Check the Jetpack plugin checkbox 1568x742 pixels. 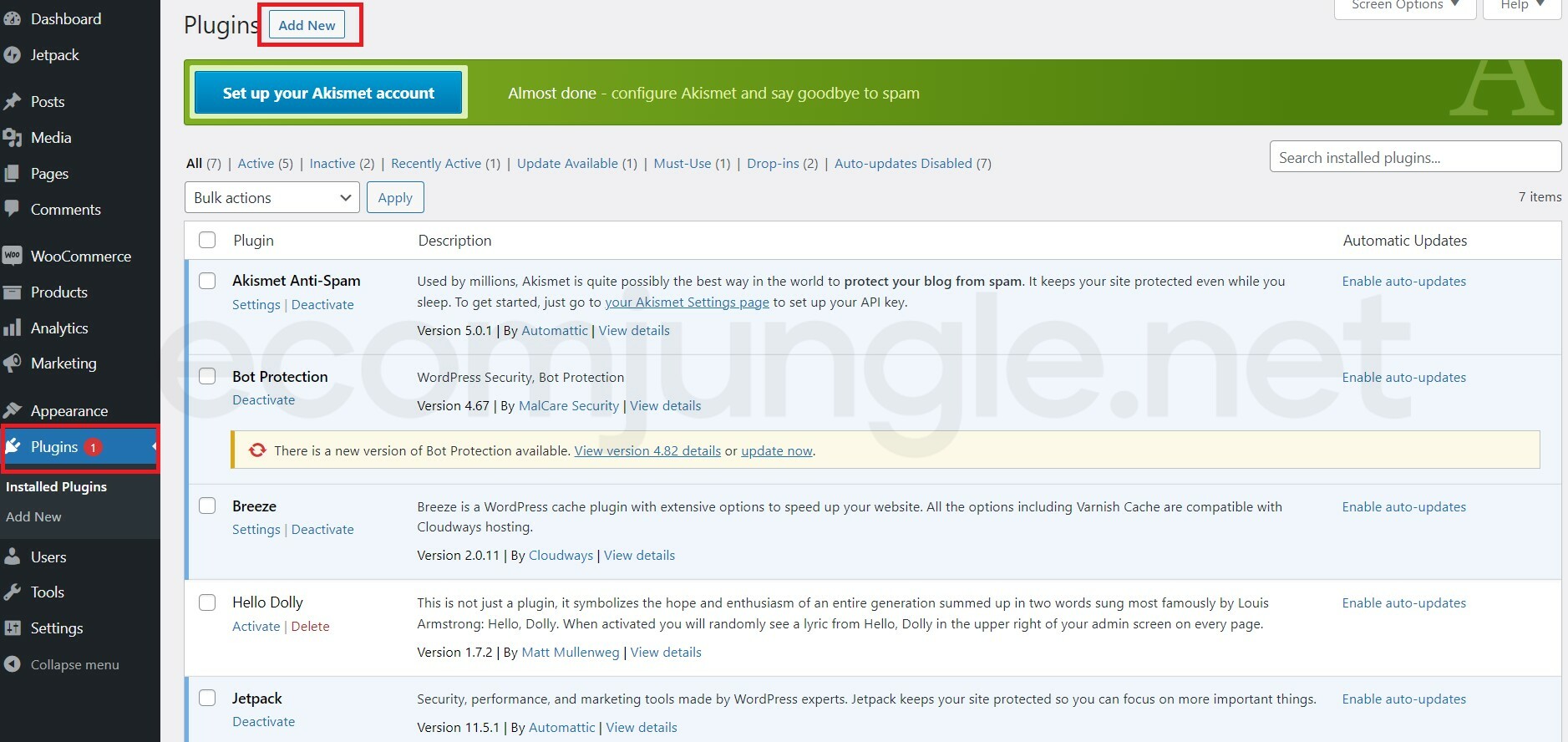point(207,698)
